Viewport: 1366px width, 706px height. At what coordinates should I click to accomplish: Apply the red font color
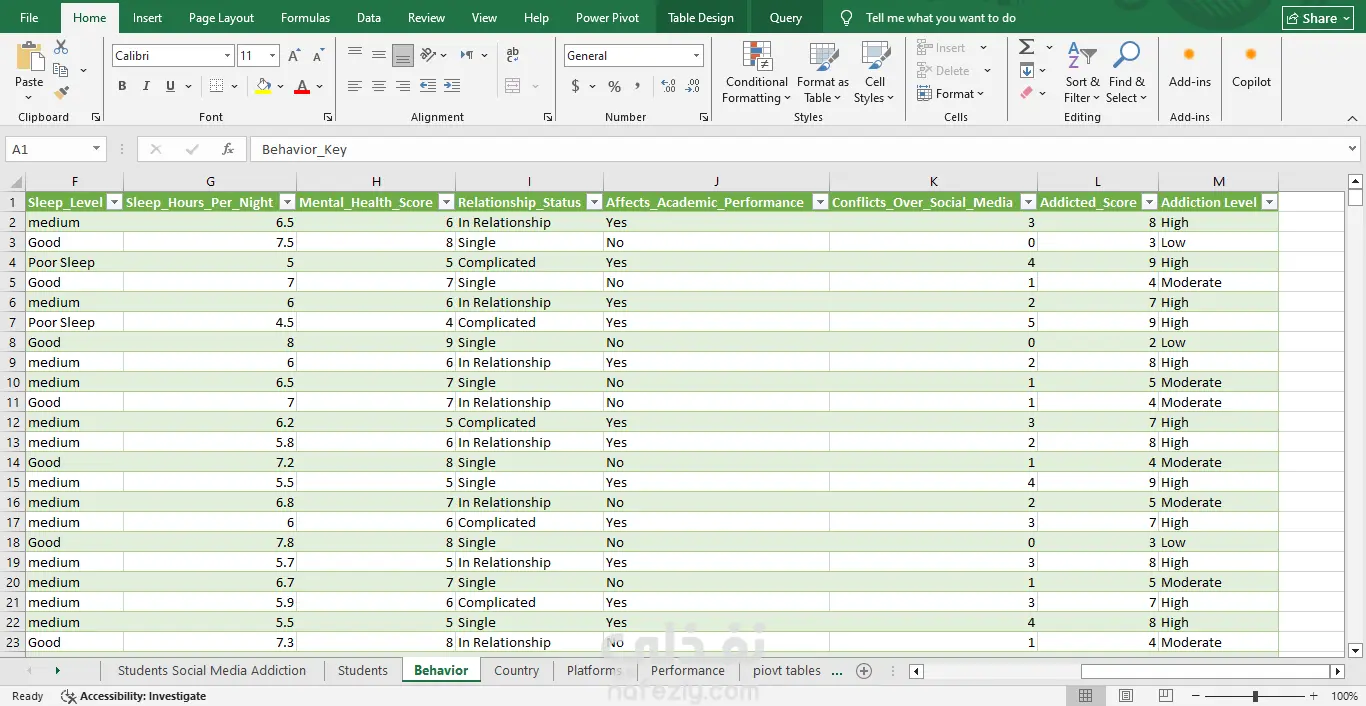pos(302,86)
